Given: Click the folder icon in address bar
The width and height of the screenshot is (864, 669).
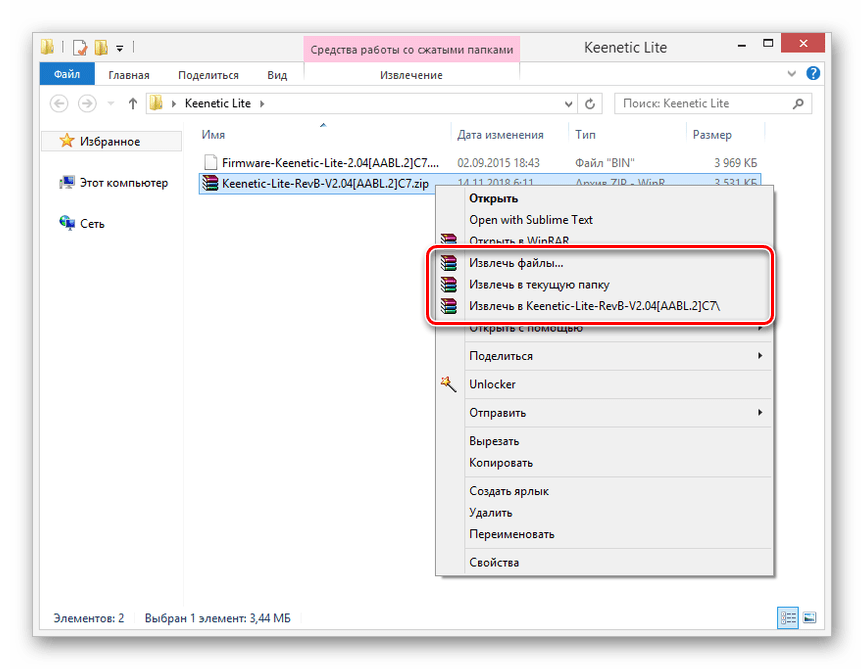Looking at the screenshot, I should coord(156,103).
